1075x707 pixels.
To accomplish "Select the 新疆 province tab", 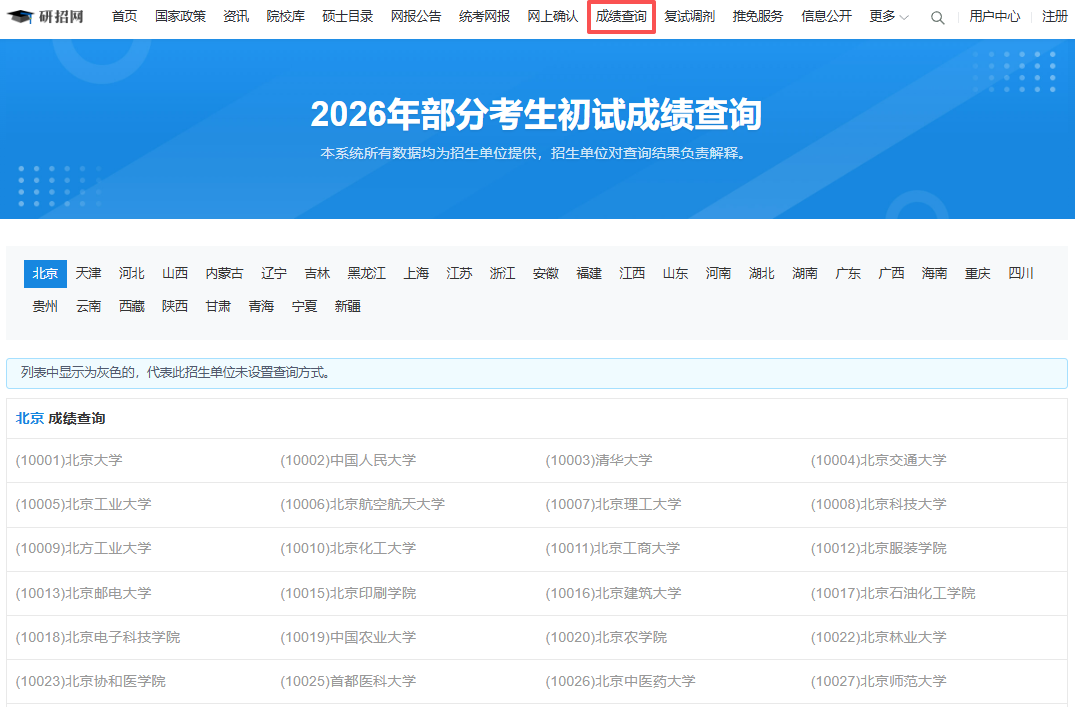I will click(x=347, y=307).
